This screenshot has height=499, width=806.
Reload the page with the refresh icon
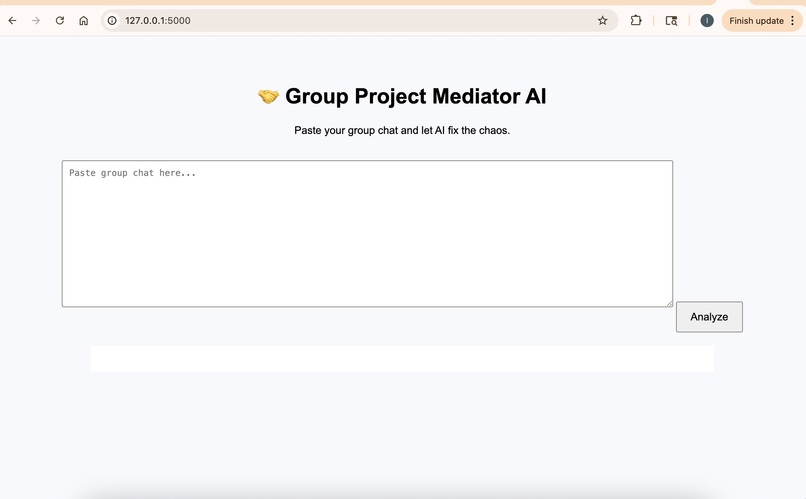pyautogui.click(x=60, y=21)
